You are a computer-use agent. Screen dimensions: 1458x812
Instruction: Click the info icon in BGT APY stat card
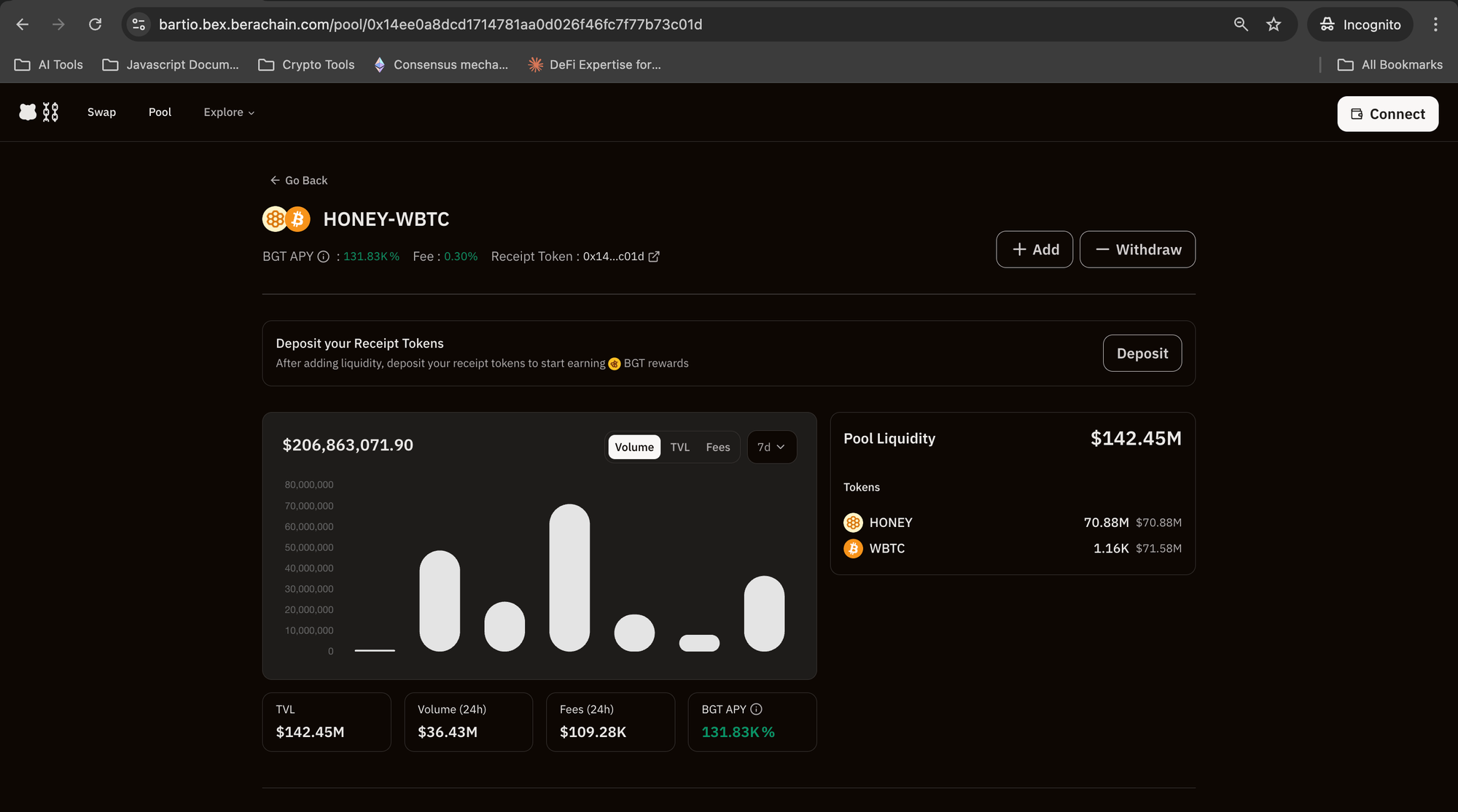pyautogui.click(x=757, y=709)
